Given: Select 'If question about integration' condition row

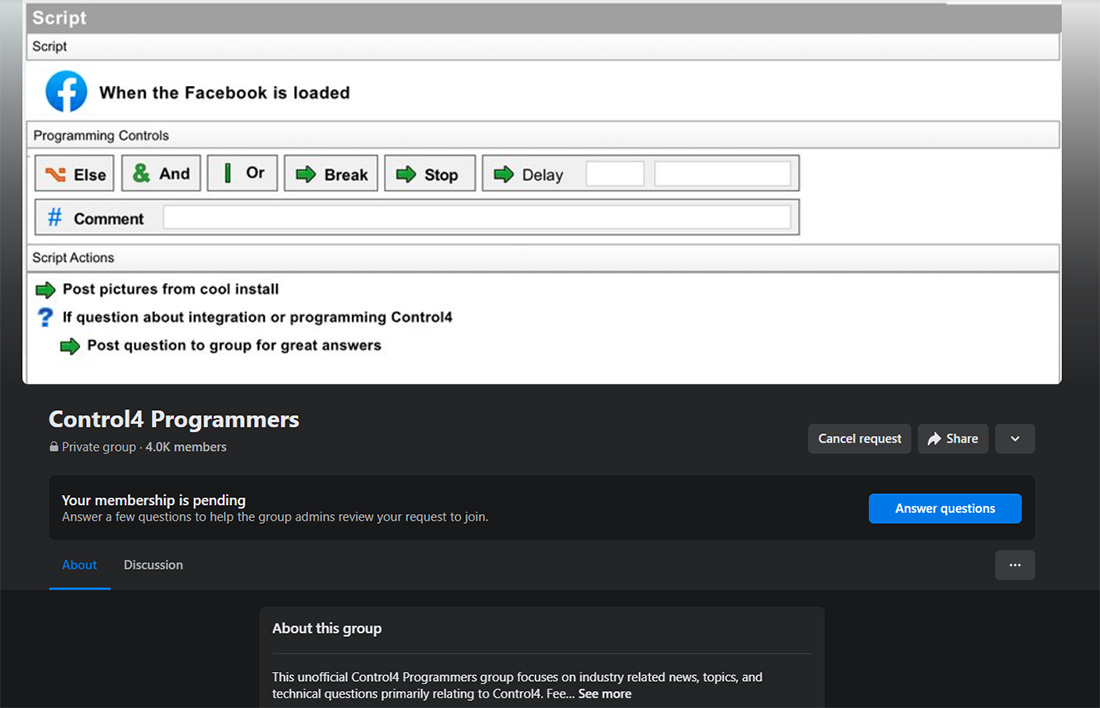Looking at the screenshot, I should click(x=257, y=317).
